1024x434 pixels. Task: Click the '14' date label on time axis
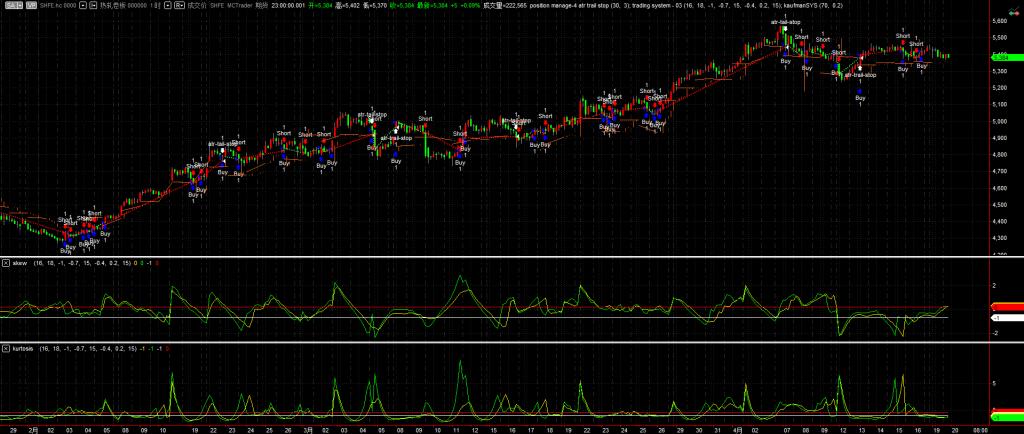click(879, 430)
